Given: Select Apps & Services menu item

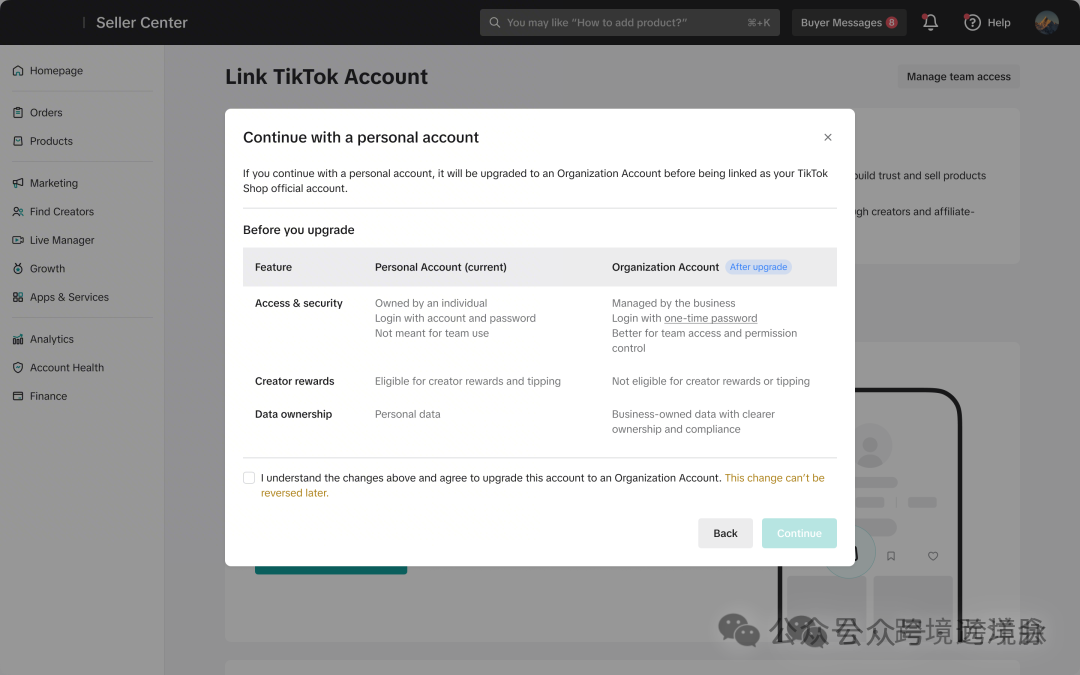Looking at the screenshot, I should 69,297.
